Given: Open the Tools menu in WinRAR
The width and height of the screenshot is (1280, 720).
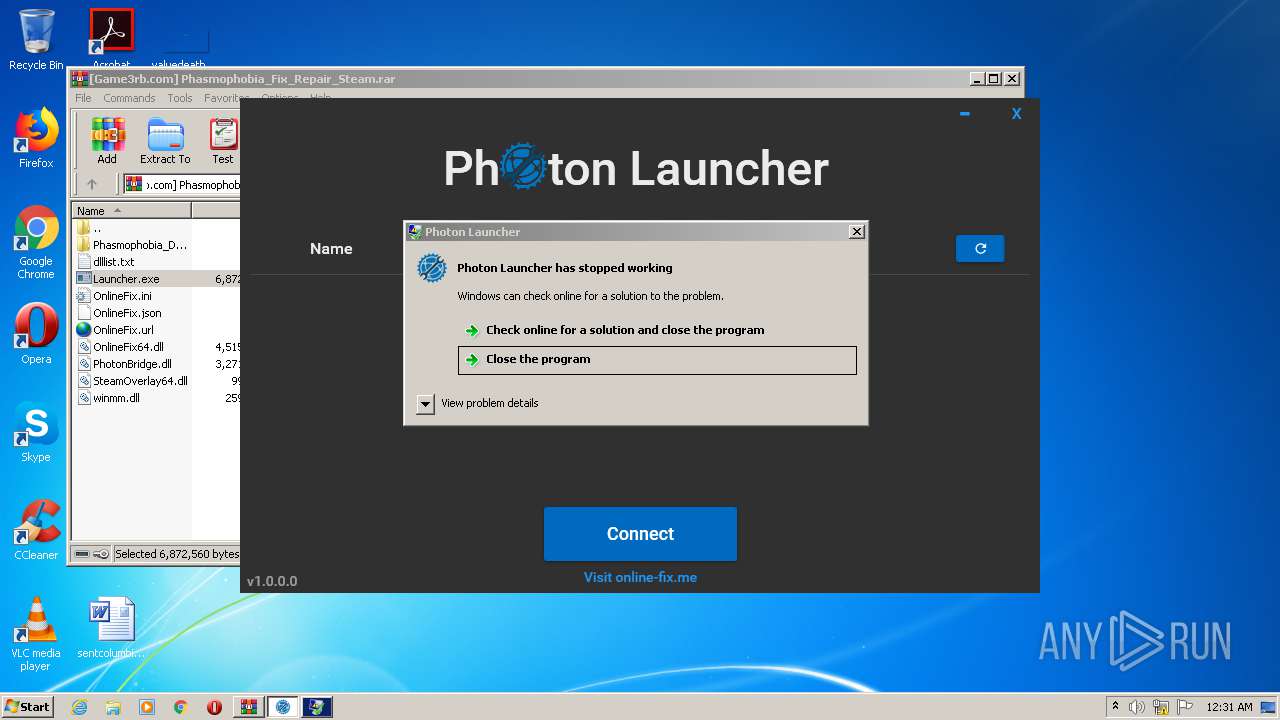Looking at the screenshot, I should (180, 98).
